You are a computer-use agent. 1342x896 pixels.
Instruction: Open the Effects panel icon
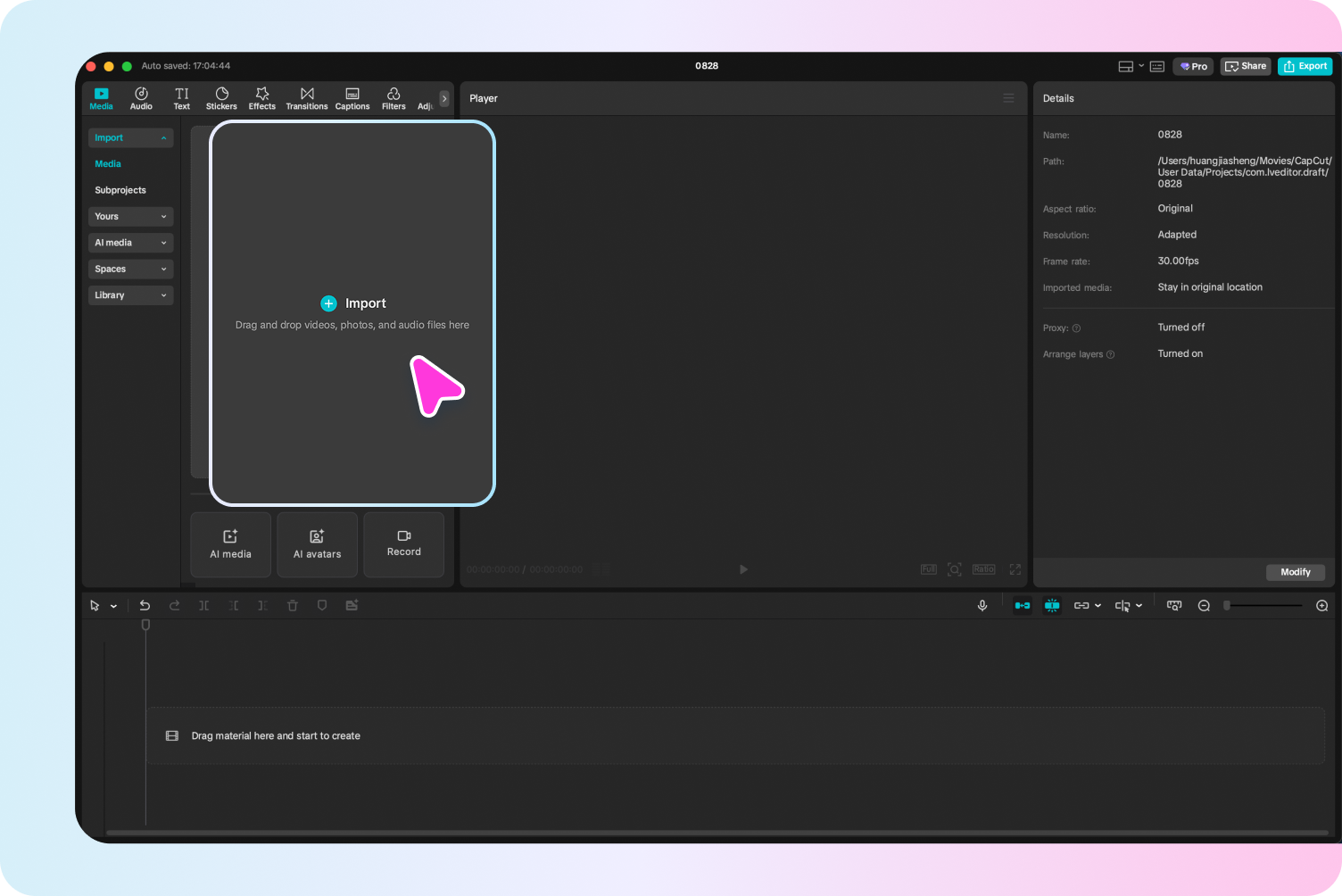[x=261, y=98]
